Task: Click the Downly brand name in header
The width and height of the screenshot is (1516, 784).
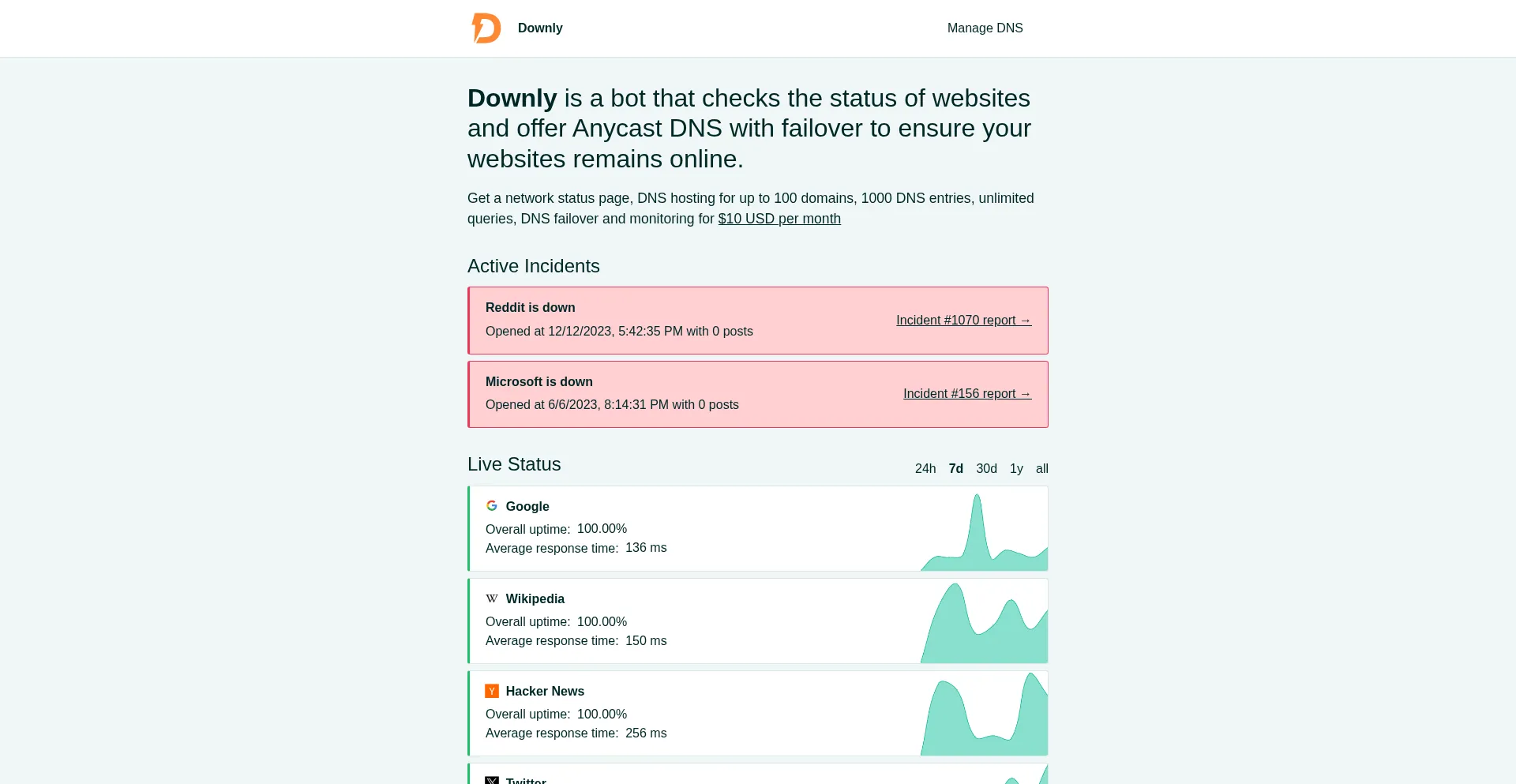Action: [x=540, y=28]
